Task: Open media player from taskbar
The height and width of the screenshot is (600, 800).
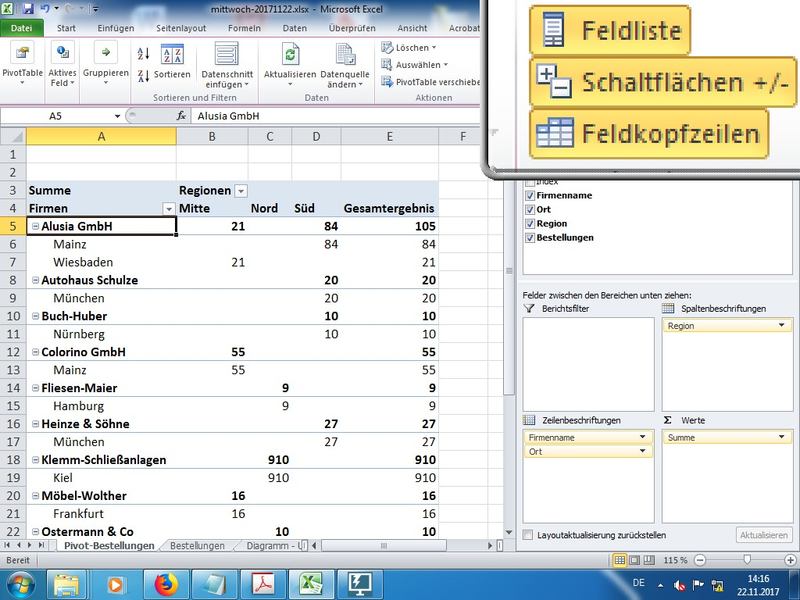Action: [116, 585]
